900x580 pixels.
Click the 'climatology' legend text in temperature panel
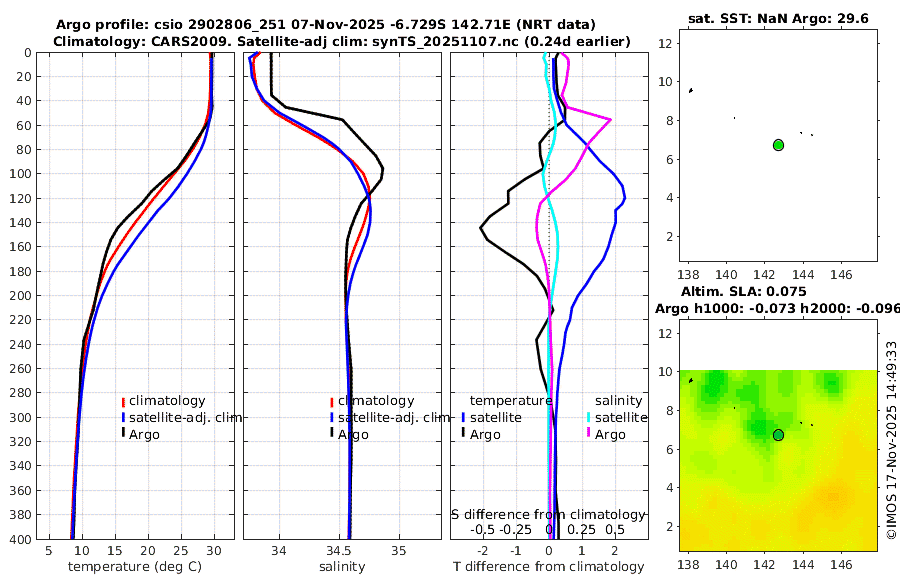pos(167,401)
